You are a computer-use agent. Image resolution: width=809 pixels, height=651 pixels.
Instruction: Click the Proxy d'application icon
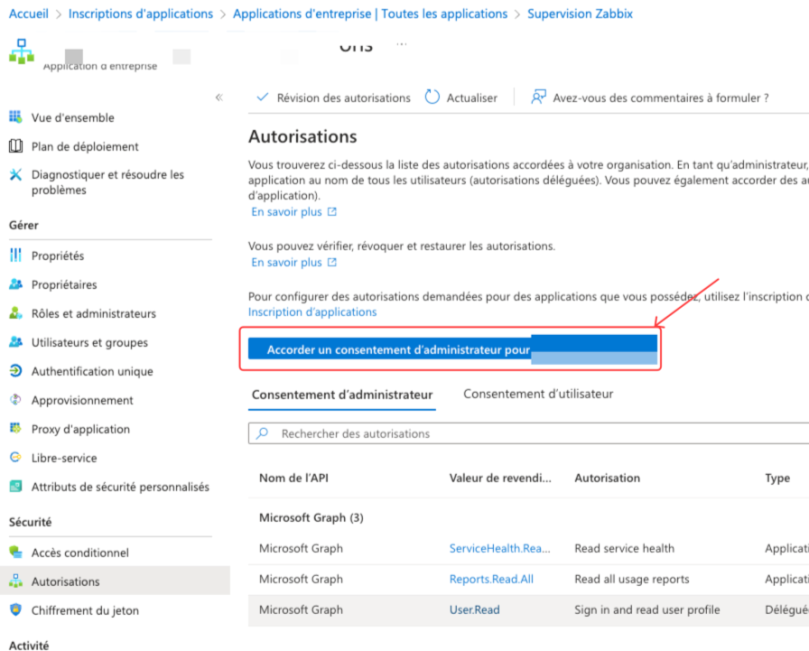coord(15,429)
